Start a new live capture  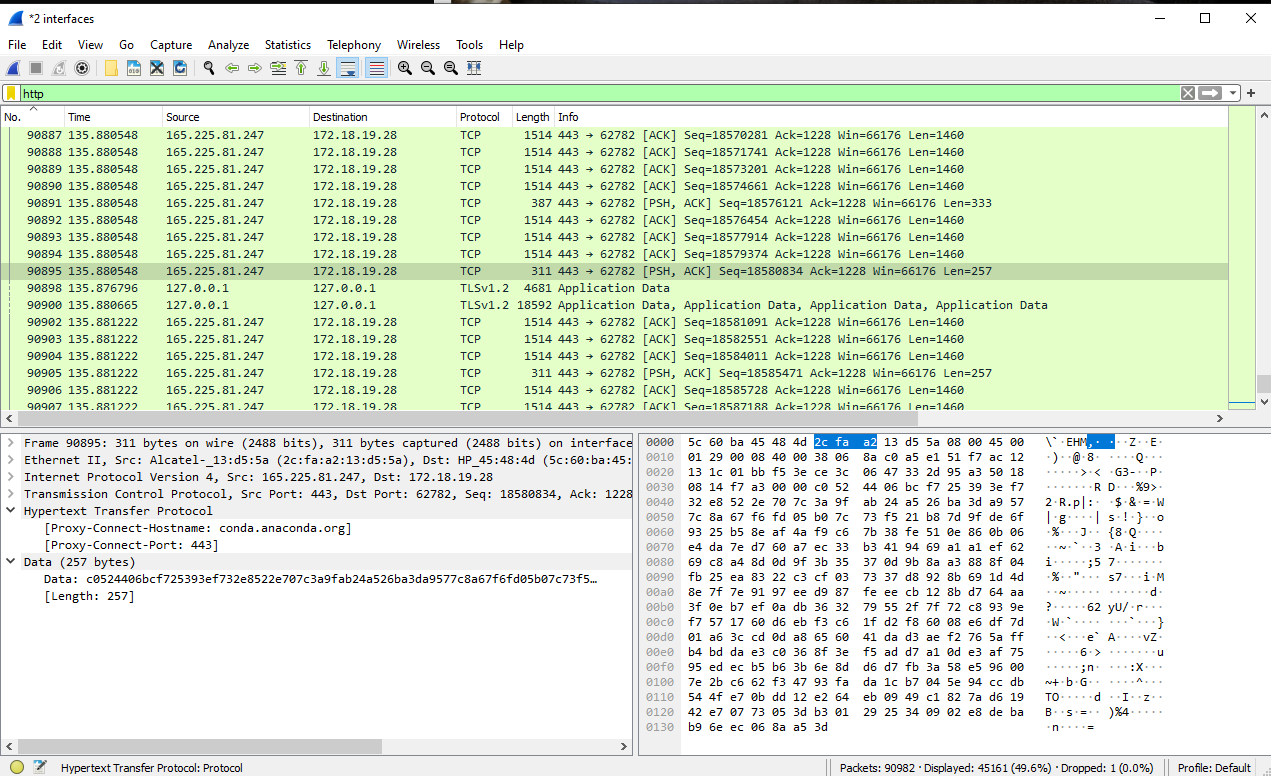(x=11, y=67)
